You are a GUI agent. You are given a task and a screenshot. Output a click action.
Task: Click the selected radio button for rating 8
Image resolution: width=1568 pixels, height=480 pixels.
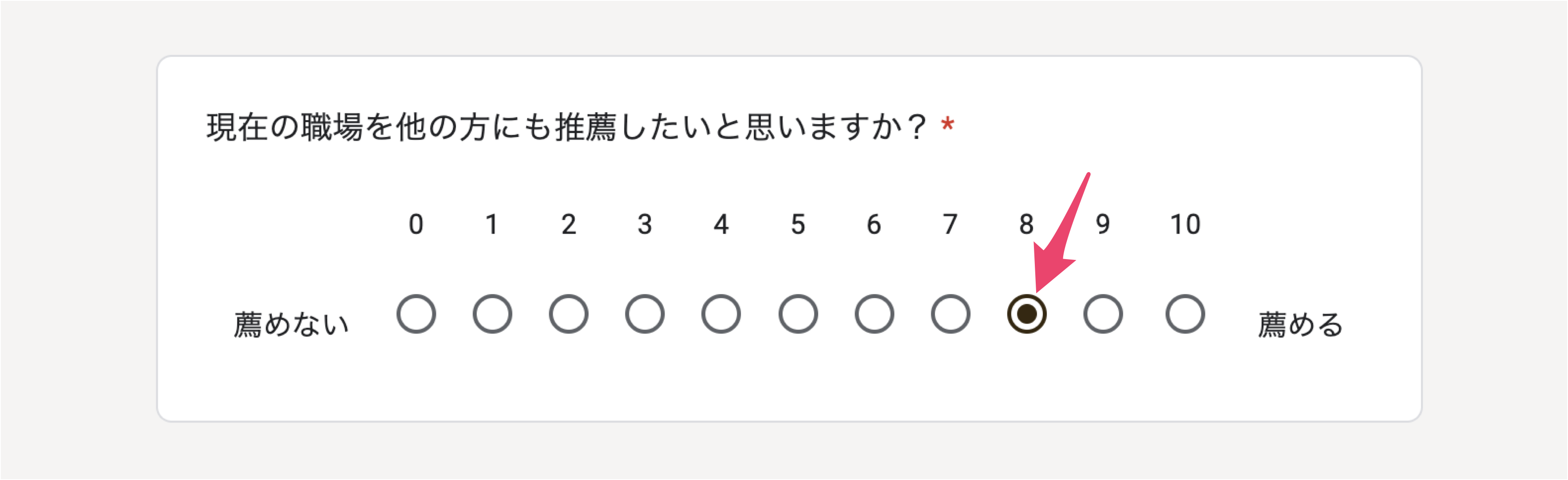(x=1026, y=314)
